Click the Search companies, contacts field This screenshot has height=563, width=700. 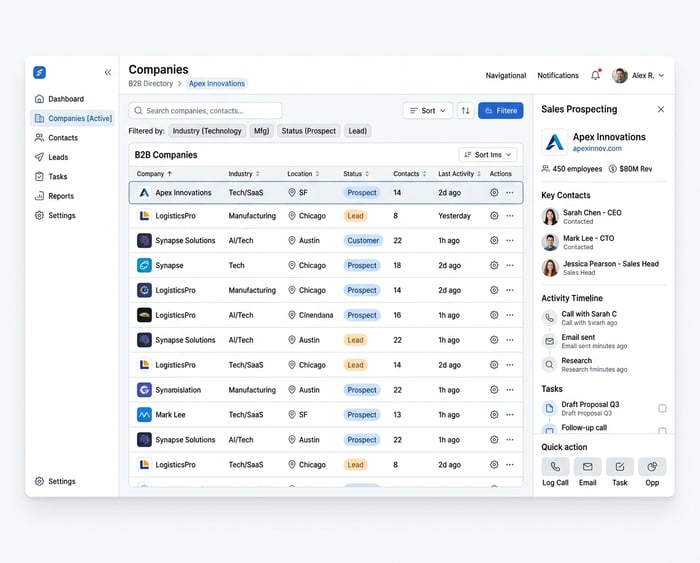point(205,111)
